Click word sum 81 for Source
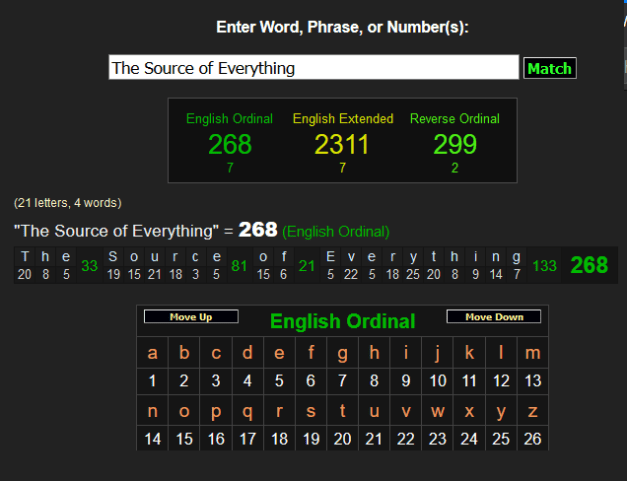This screenshot has height=481, width=627. [239, 266]
